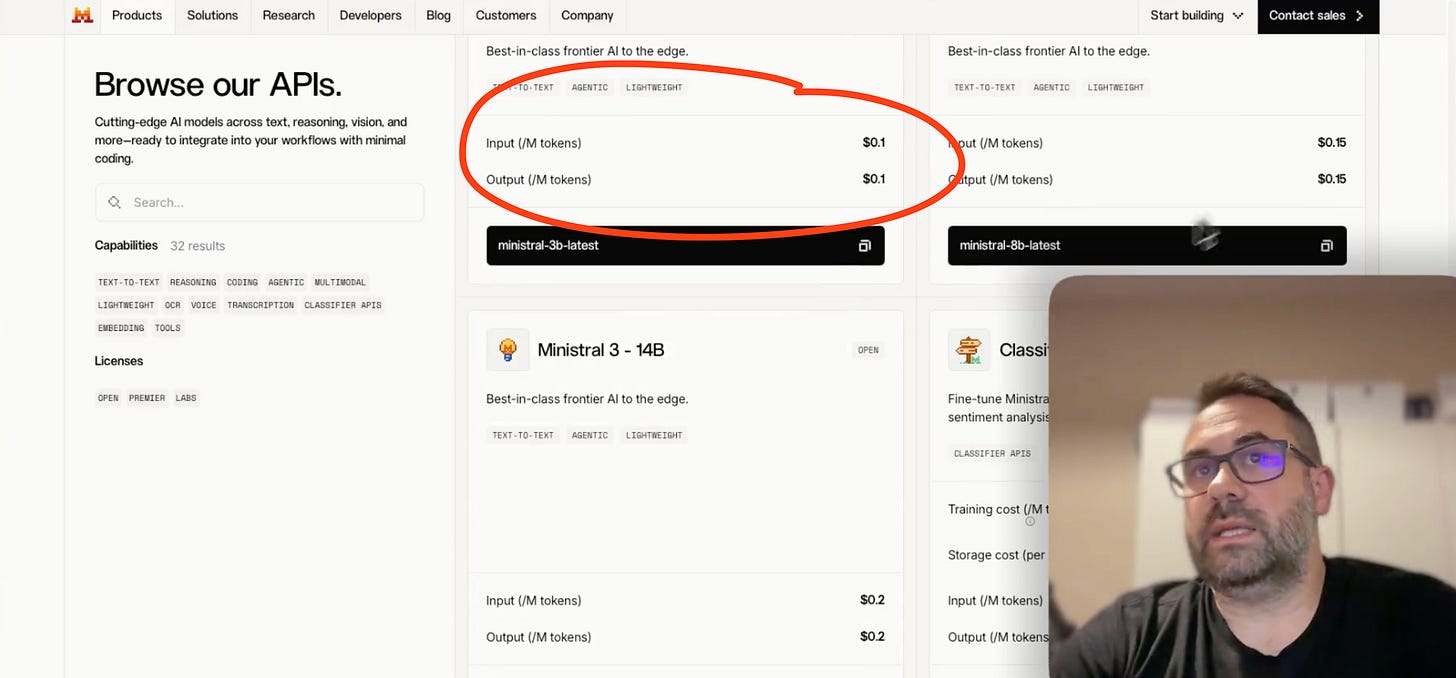The image size is (1456, 678).
Task: Click AGENTIC tag above ministral-8b-latest
Action: coord(1051,87)
